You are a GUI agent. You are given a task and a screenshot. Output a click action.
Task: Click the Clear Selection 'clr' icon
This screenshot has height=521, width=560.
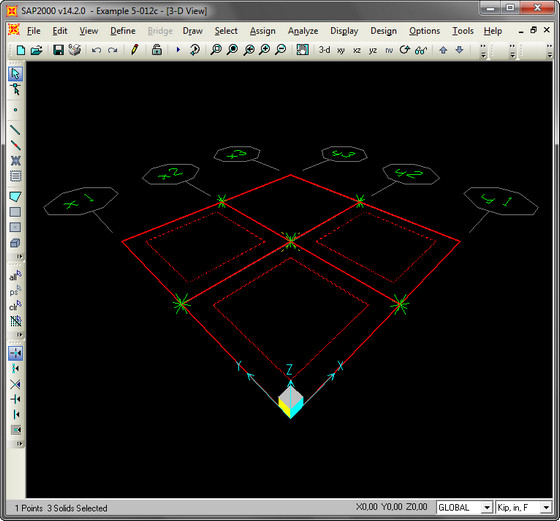[15, 306]
